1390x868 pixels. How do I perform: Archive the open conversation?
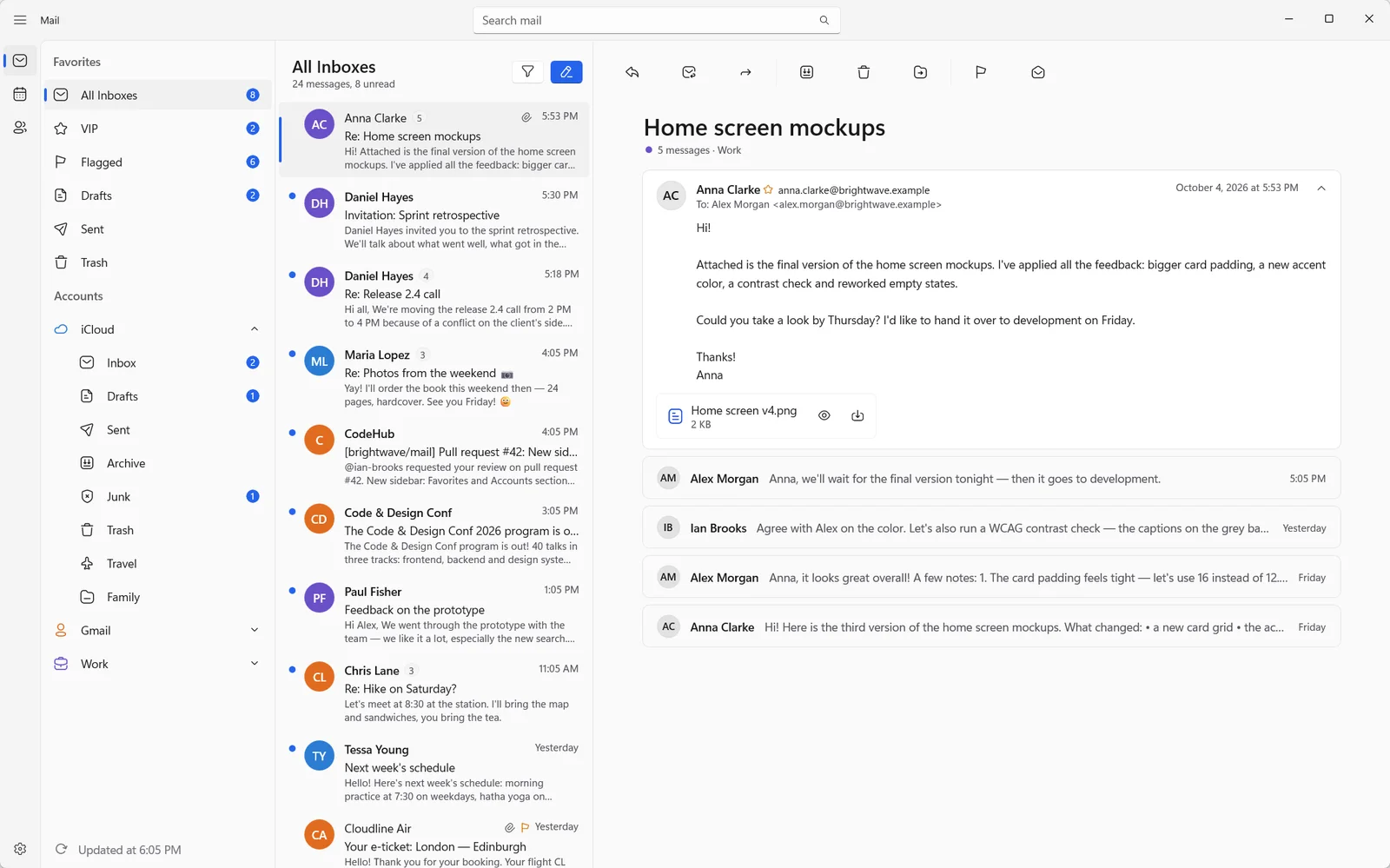point(806,72)
